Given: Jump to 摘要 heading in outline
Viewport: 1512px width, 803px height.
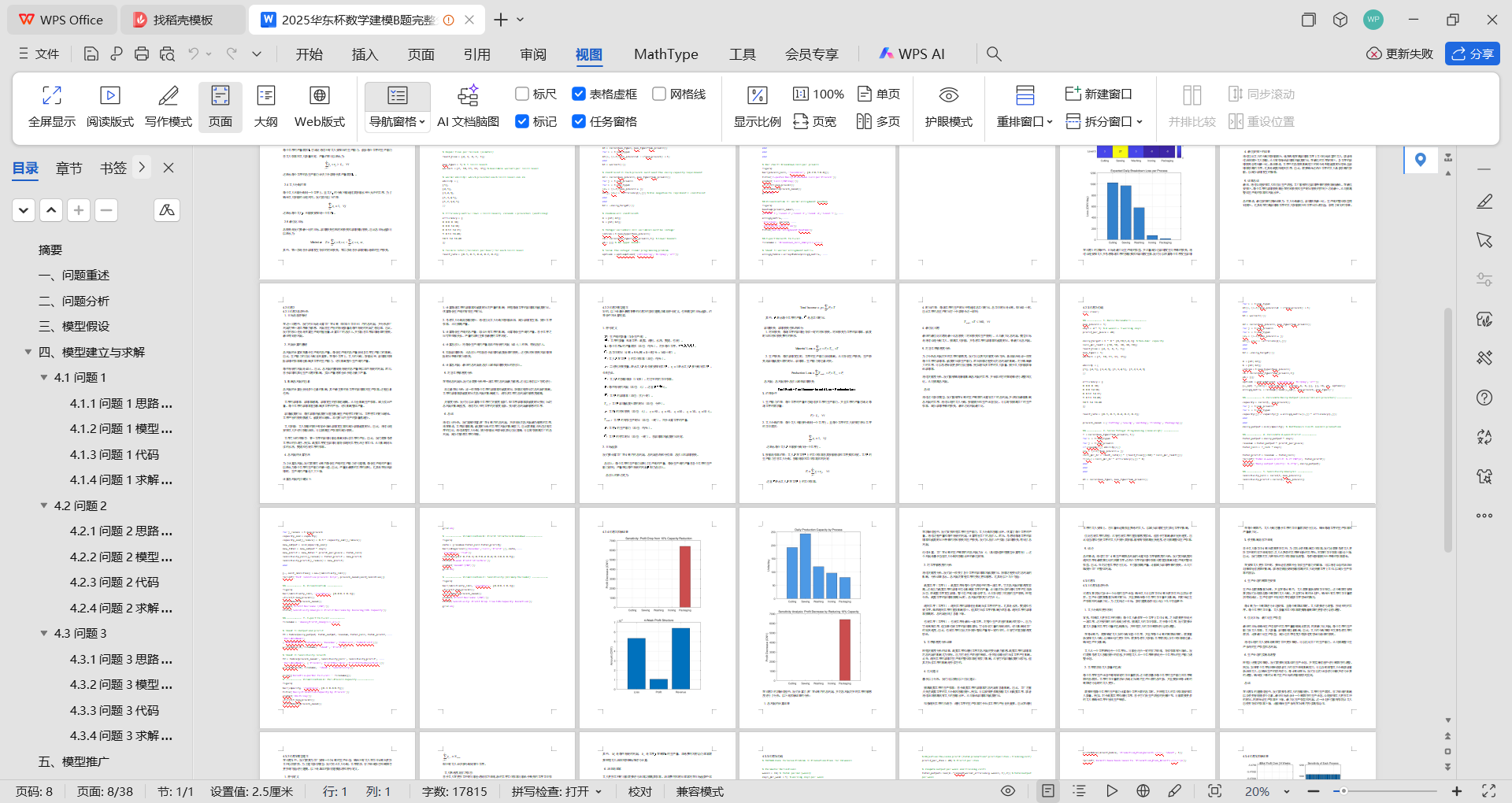Looking at the screenshot, I should (50, 250).
